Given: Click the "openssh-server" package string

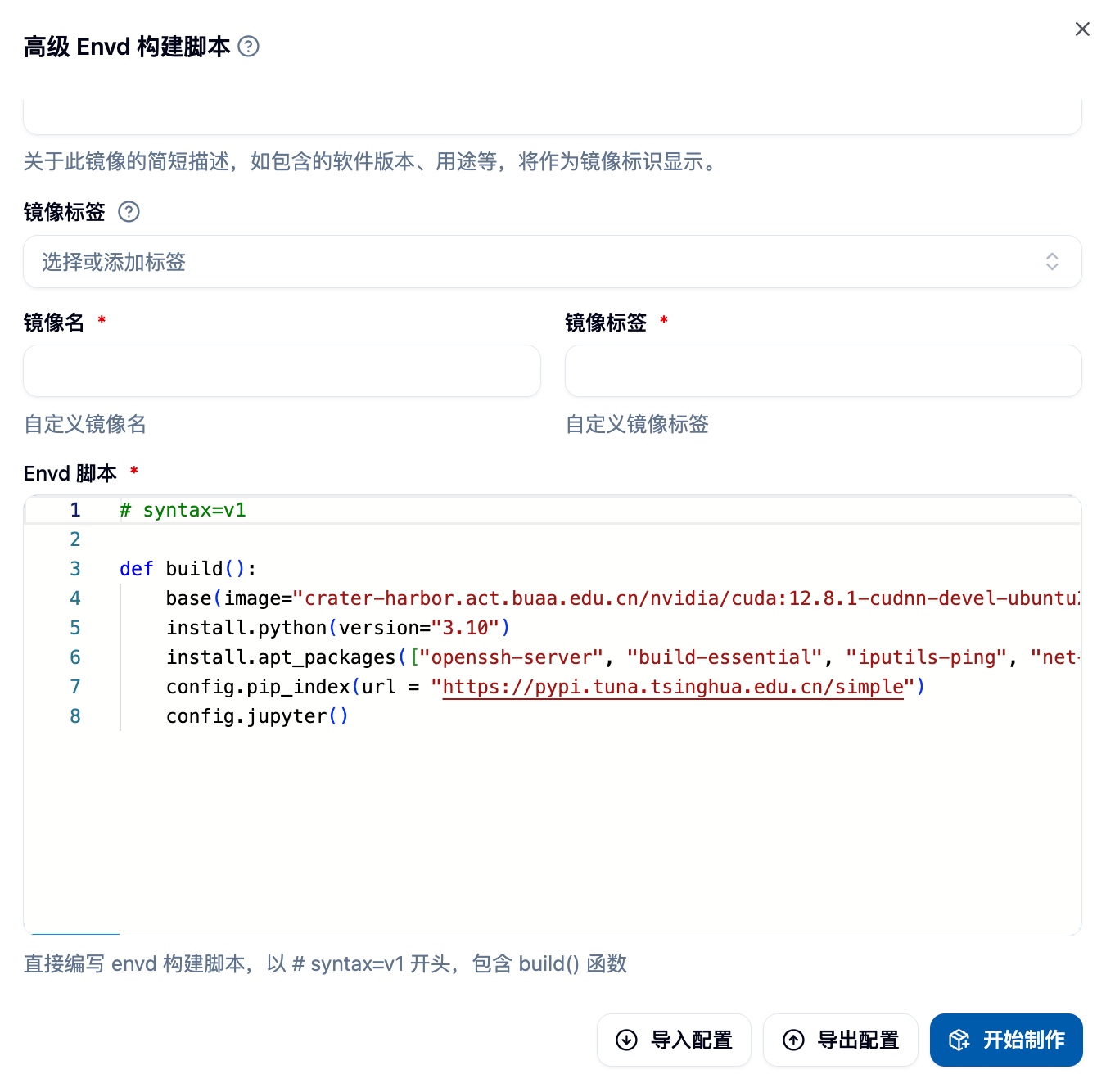Looking at the screenshot, I should pos(511,657).
